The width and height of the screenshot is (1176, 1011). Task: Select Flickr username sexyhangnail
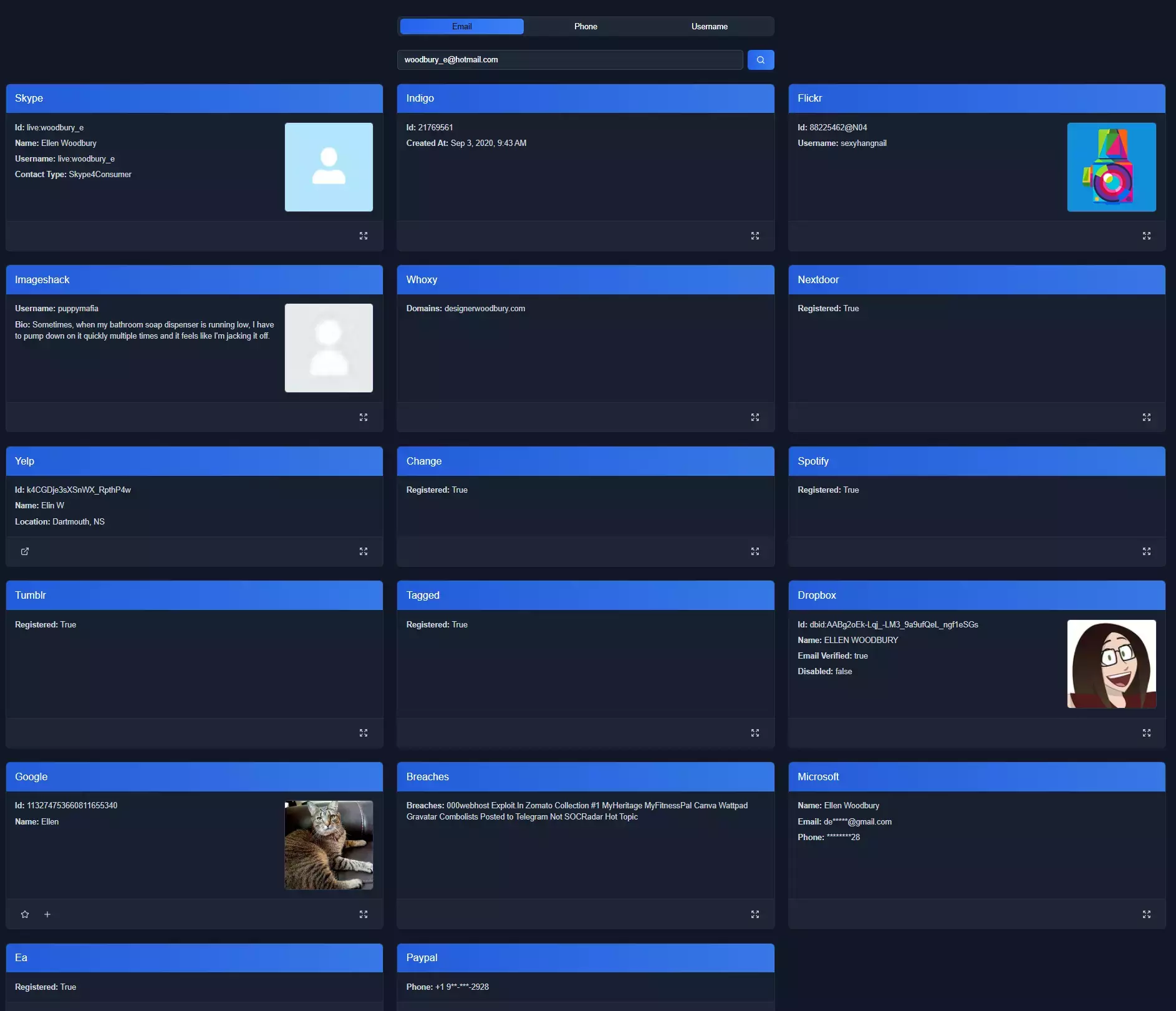click(863, 143)
